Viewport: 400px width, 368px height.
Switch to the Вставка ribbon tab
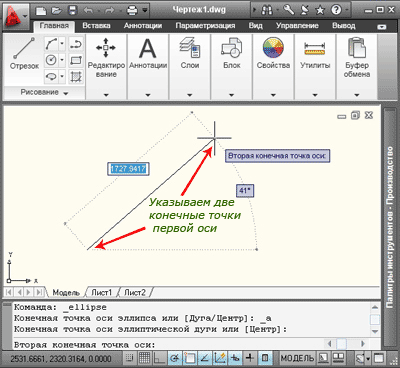coord(96,26)
